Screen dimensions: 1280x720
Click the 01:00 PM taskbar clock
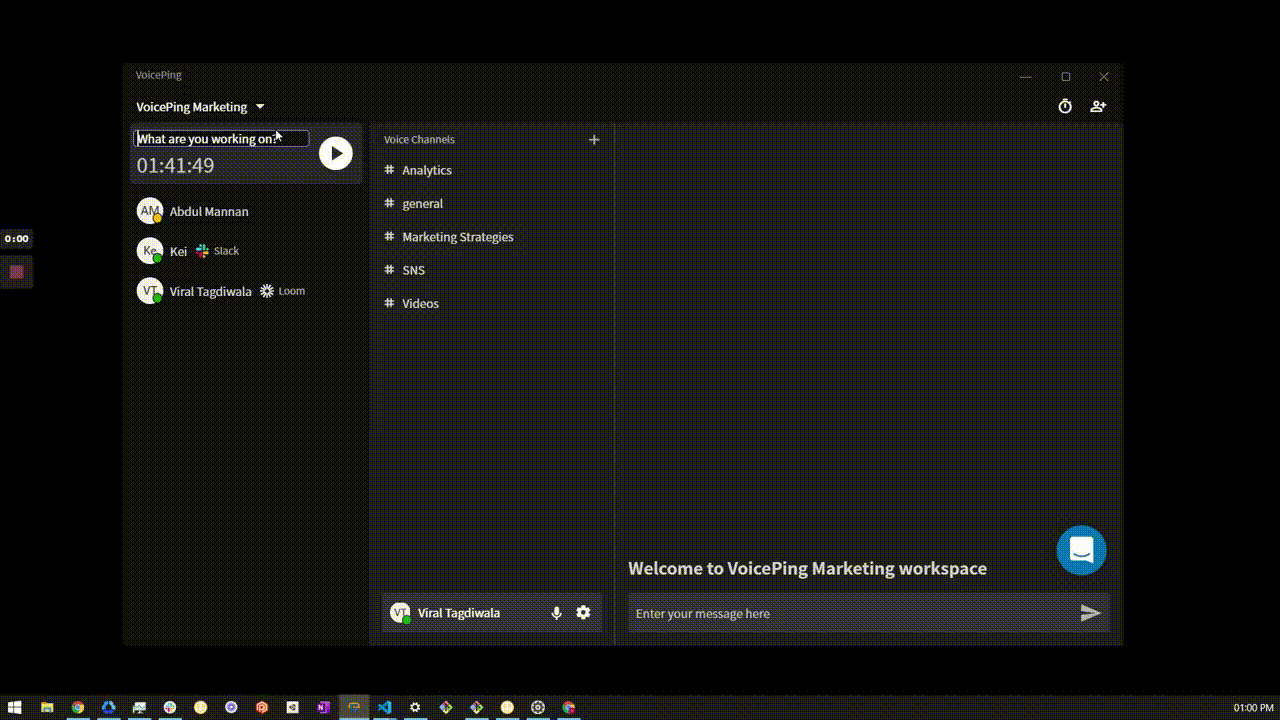pos(1253,708)
